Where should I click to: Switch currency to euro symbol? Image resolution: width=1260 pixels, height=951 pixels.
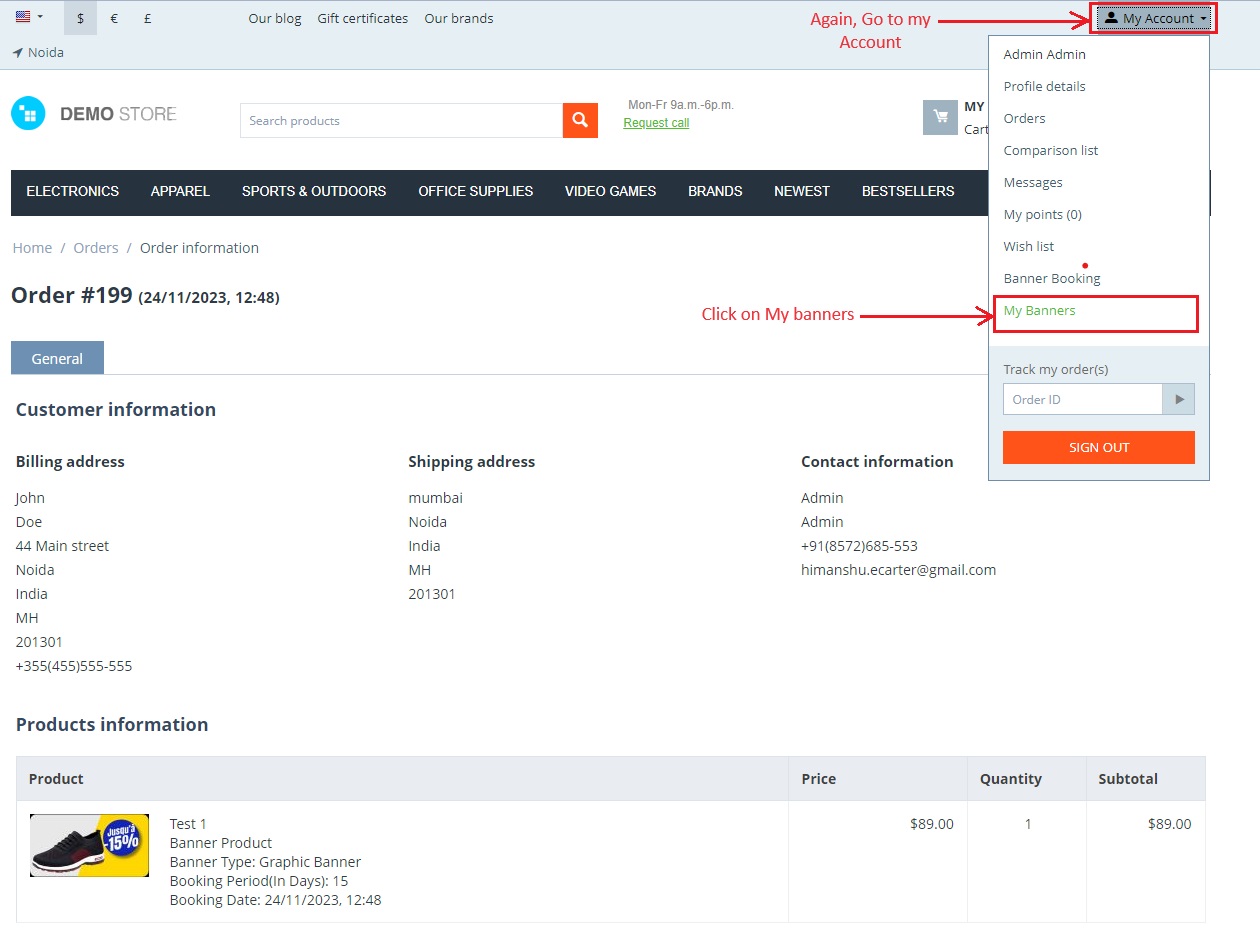pos(114,18)
